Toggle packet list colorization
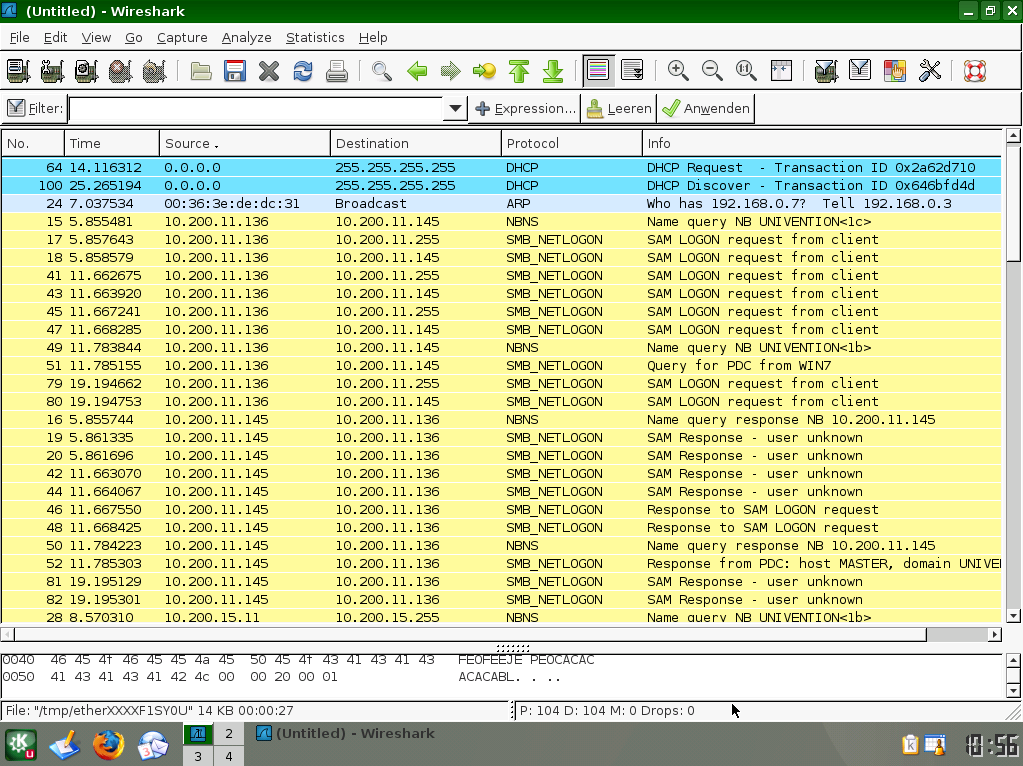The image size is (1023, 766). (598, 71)
